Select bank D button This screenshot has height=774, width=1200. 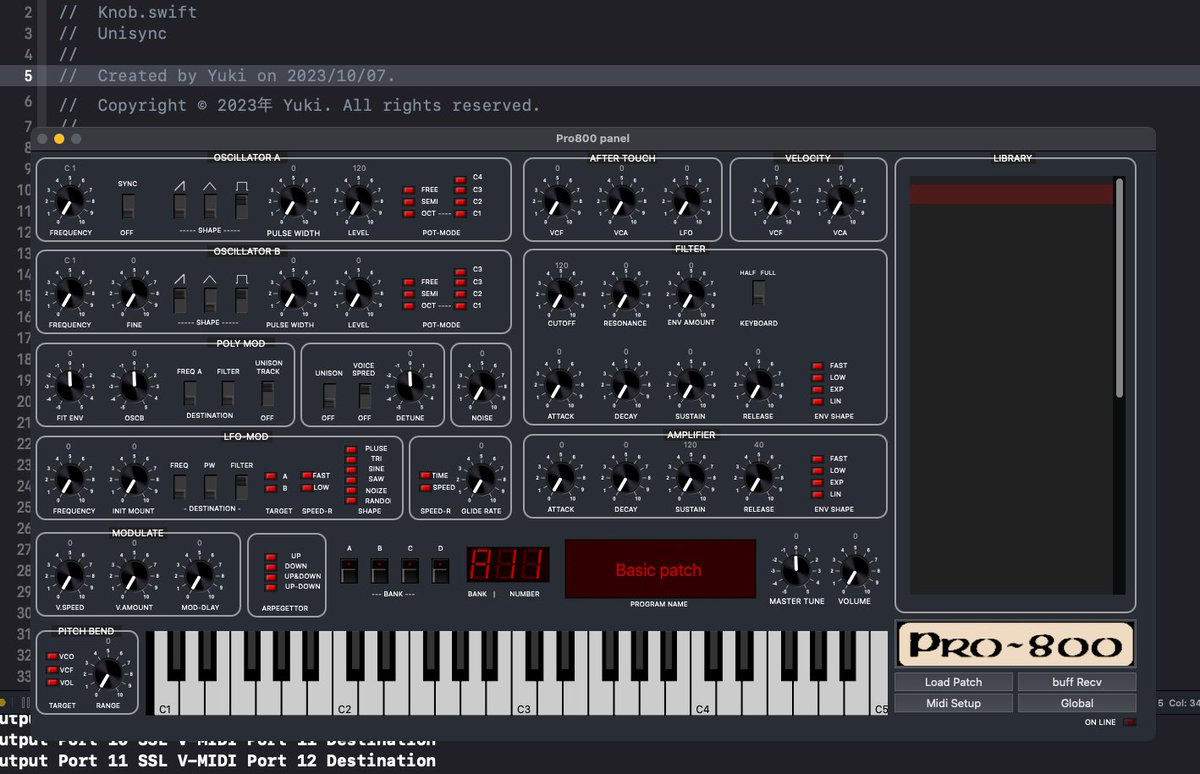pos(441,571)
